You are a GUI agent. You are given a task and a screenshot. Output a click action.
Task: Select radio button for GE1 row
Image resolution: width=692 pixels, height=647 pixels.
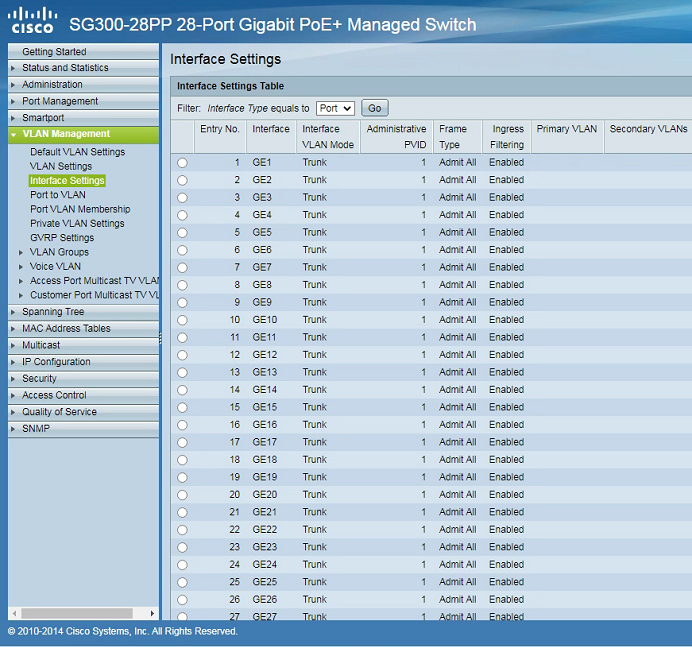182,163
